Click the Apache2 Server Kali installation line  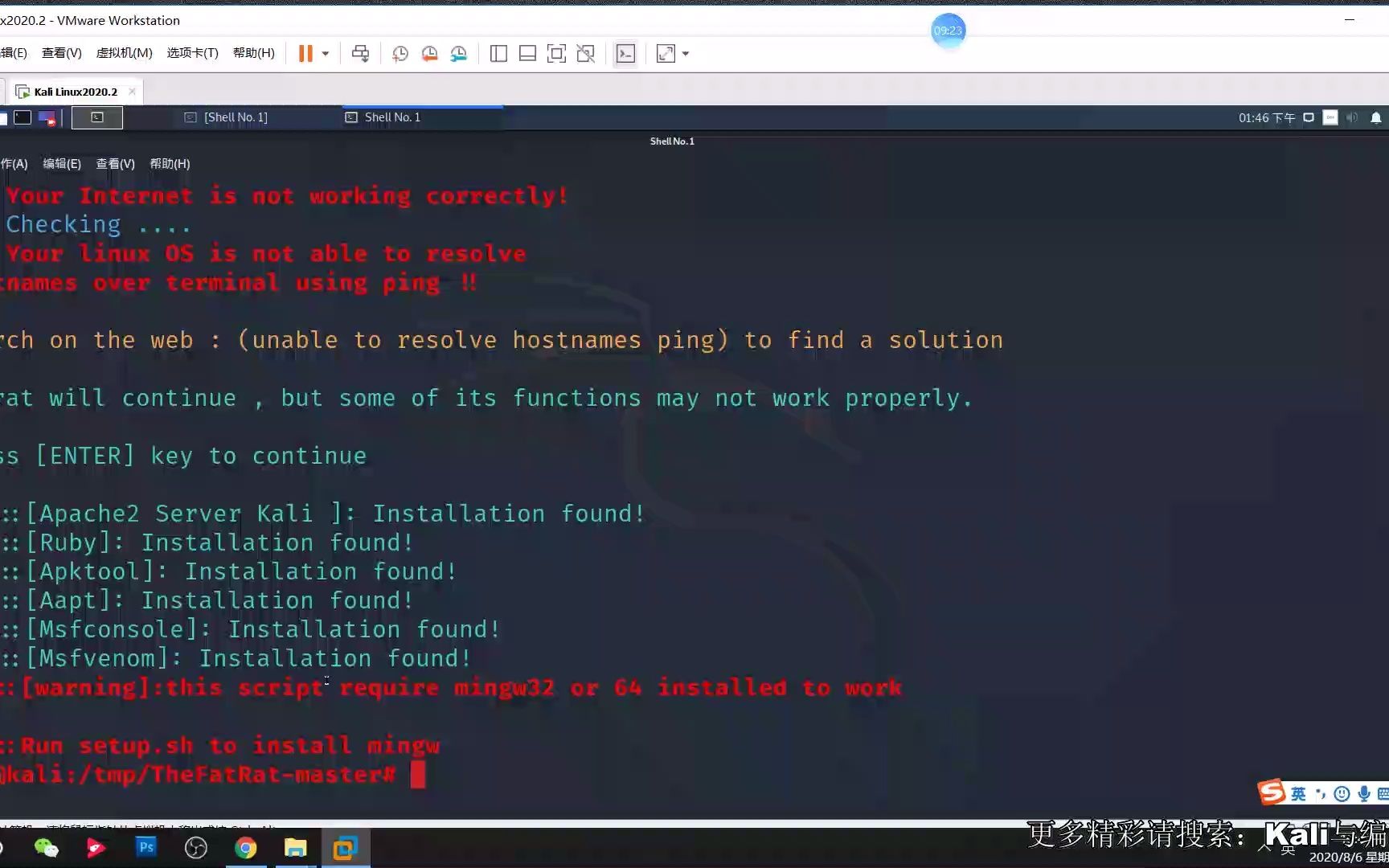point(322,514)
